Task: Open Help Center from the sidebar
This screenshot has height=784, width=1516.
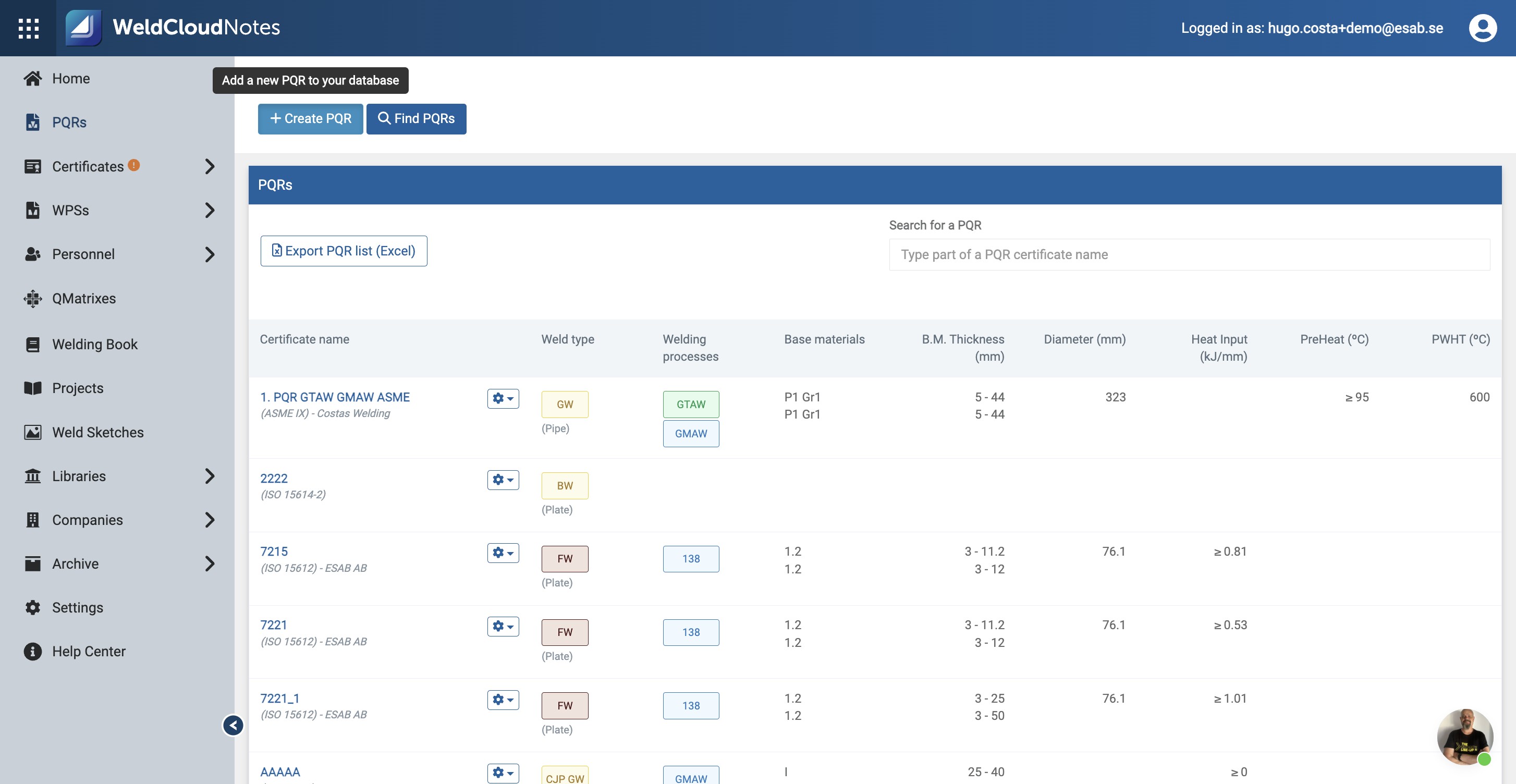Action: click(x=89, y=652)
